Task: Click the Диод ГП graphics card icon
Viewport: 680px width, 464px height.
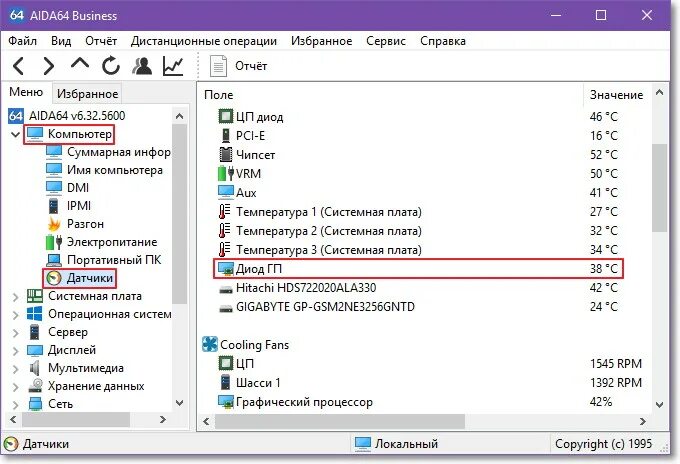Action: pyautogui.click(x=226, y=269)
